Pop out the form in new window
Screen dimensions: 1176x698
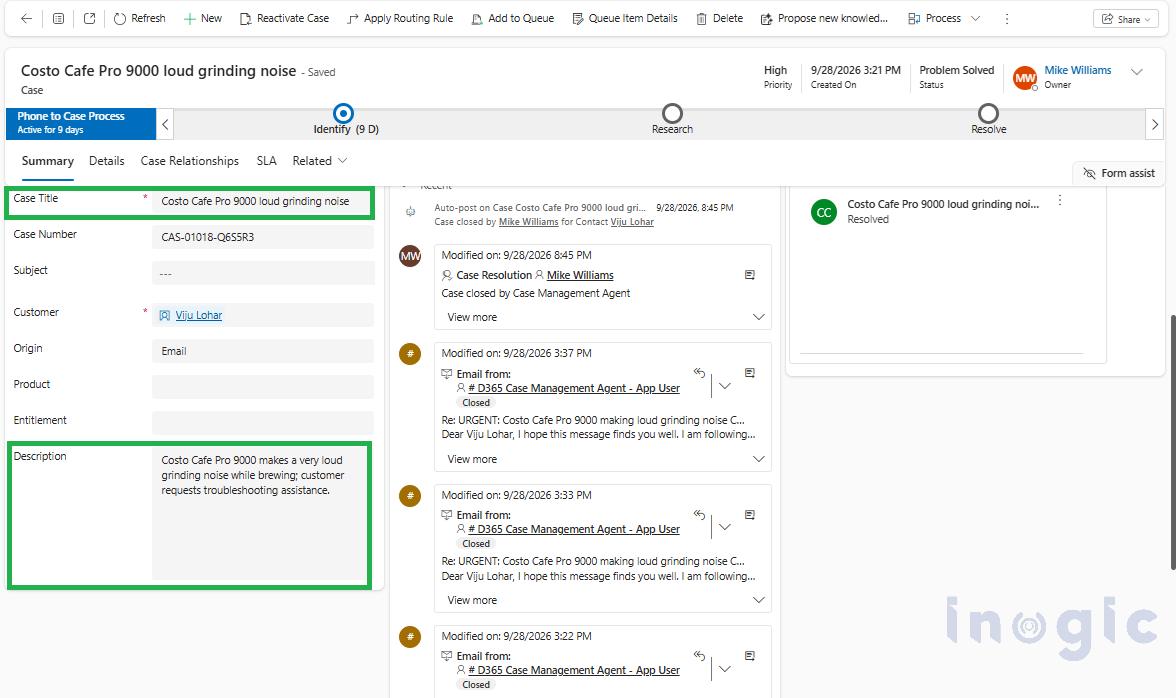[x=89, y=19]
